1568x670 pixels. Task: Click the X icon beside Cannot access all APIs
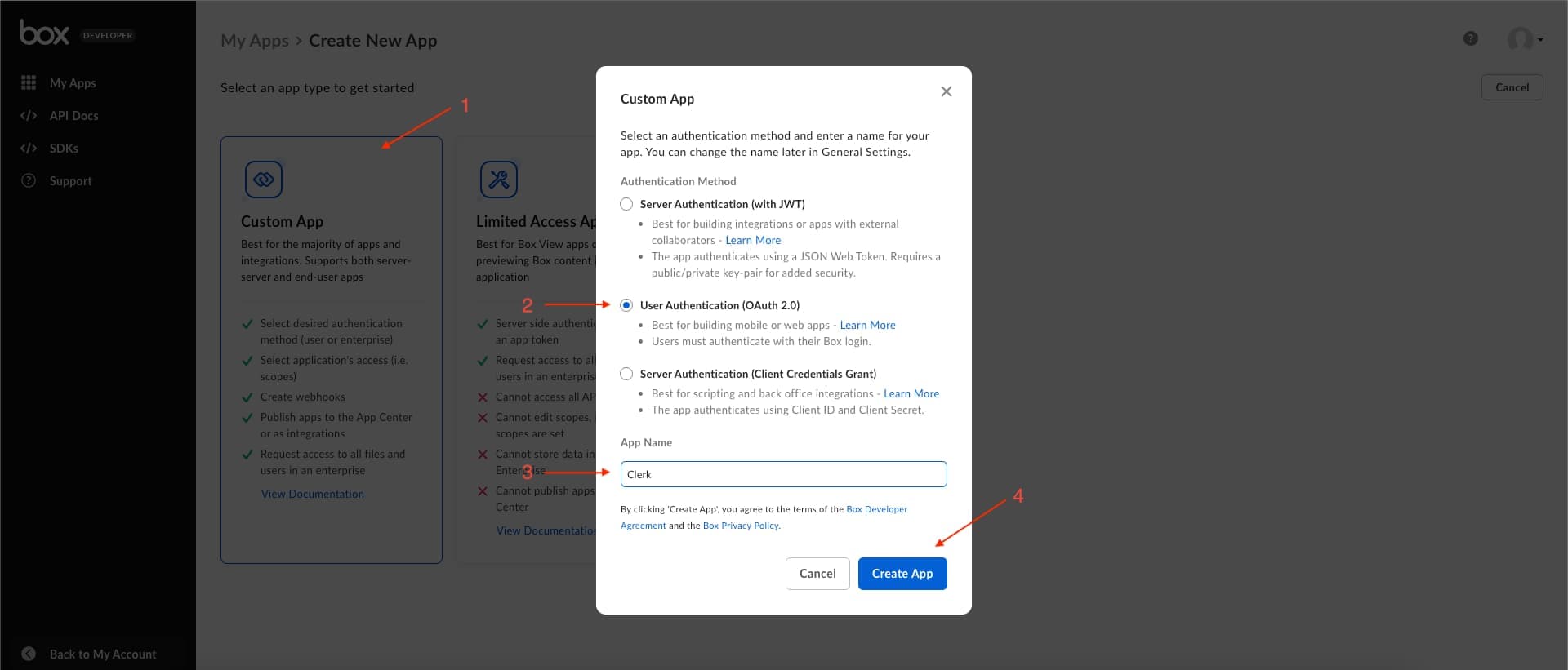coord(483,397)
